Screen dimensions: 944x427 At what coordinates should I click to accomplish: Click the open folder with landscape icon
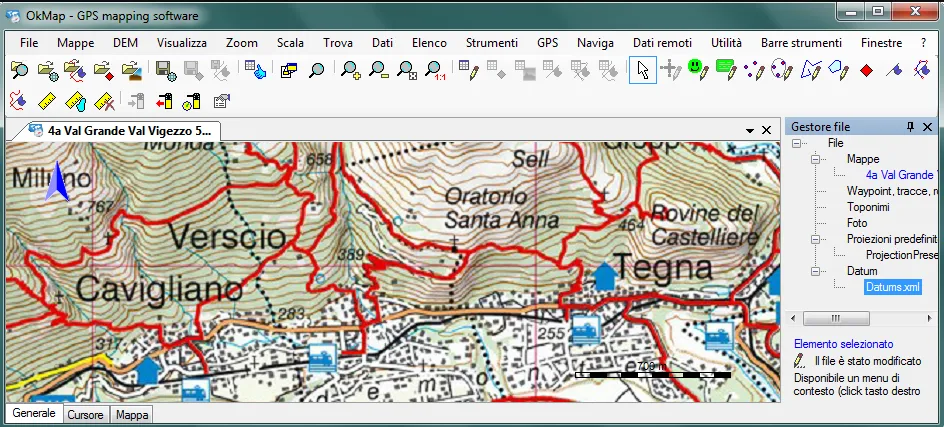pyautogui.click(x=131, y=70)
